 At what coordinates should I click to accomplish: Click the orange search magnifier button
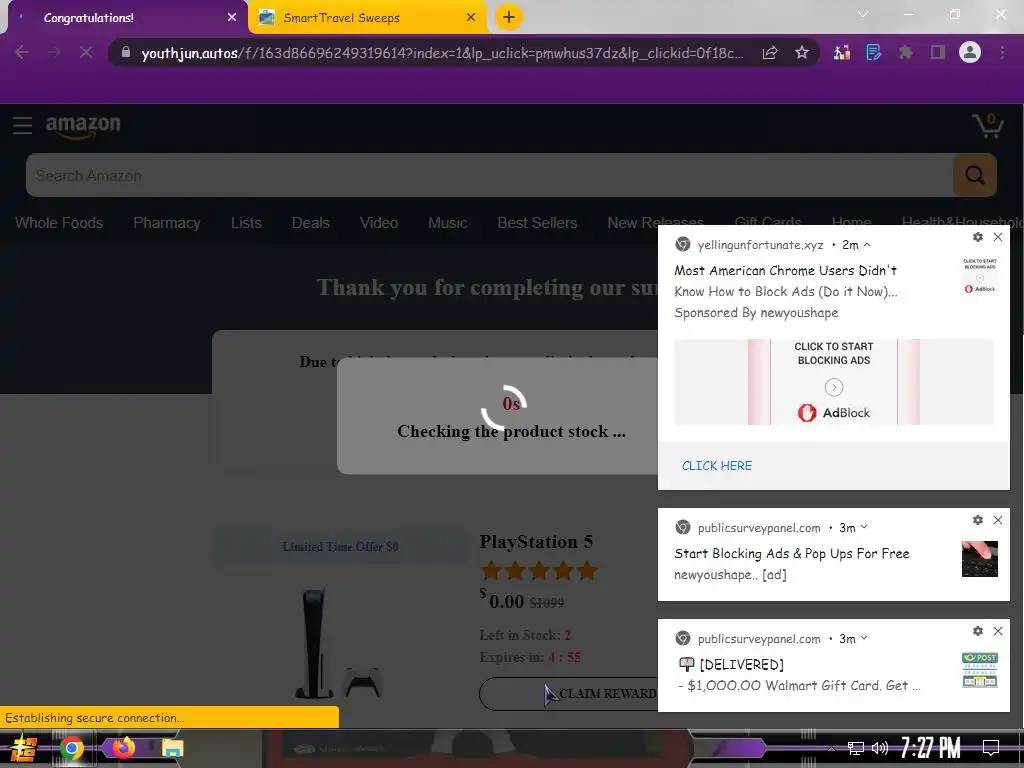coord(975,175)
